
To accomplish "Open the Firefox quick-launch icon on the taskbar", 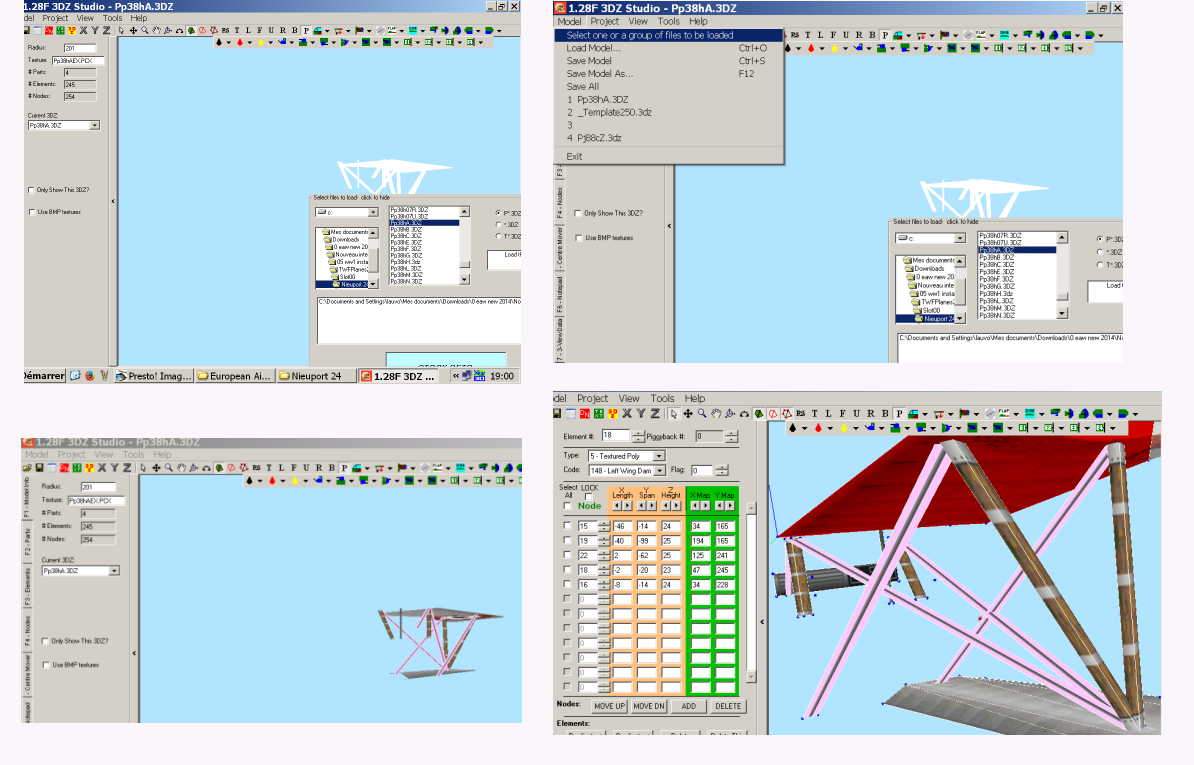I will (89, 375).
